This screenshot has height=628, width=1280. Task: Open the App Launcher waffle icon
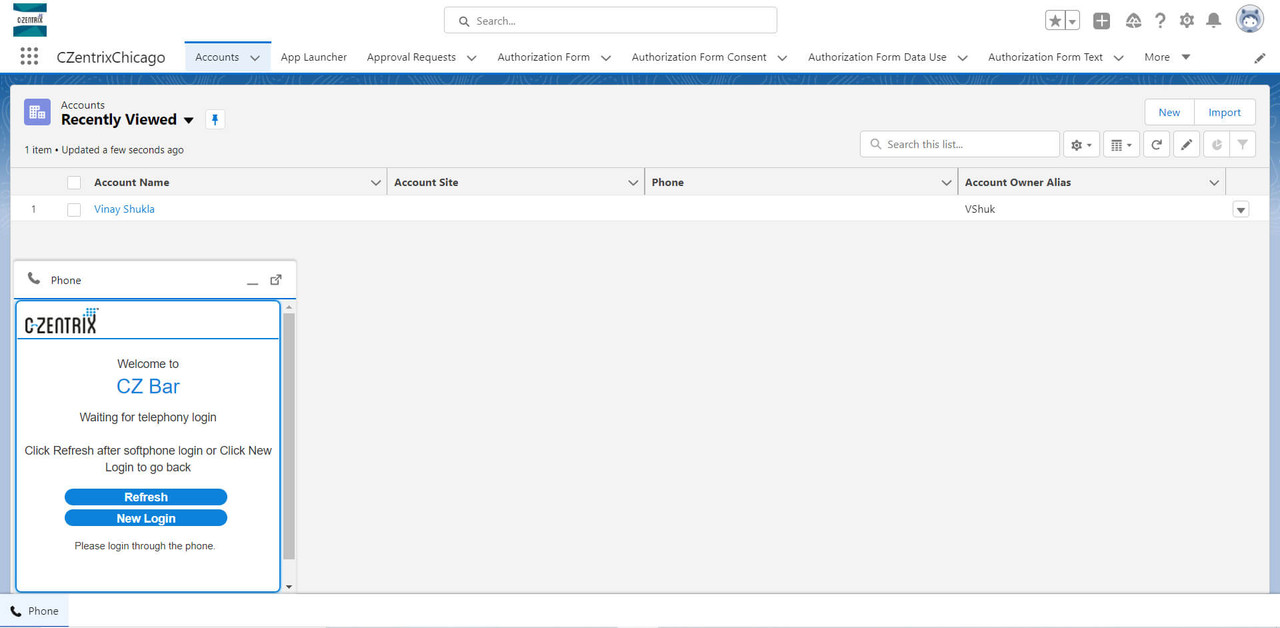pos(29,57)
